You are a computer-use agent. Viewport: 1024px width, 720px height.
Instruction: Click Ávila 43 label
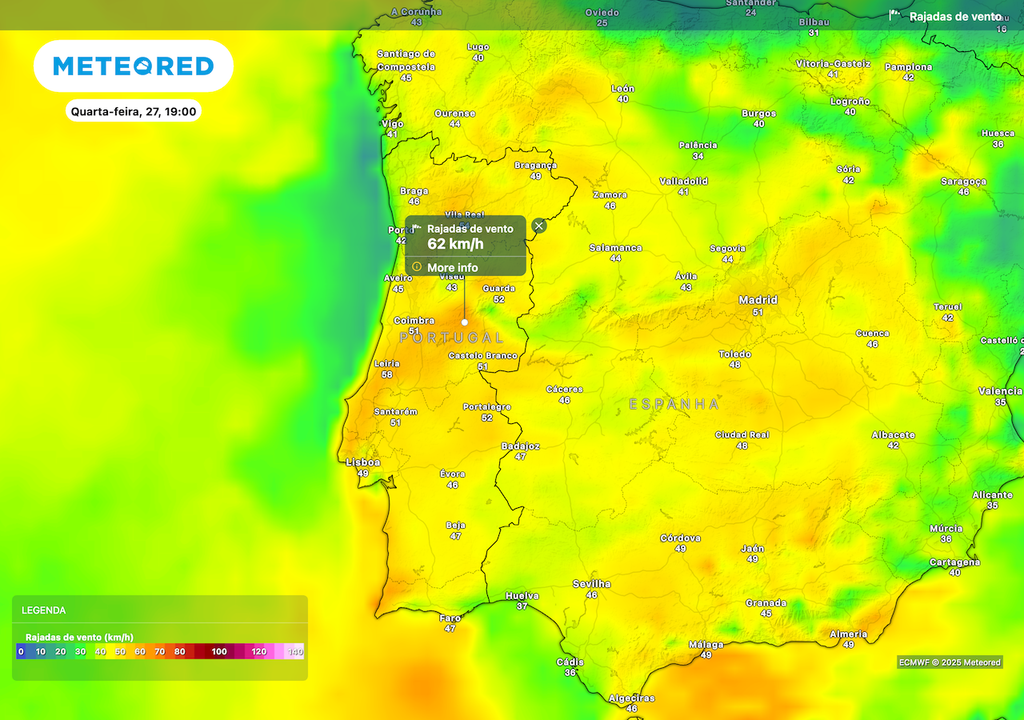point(686,282)
